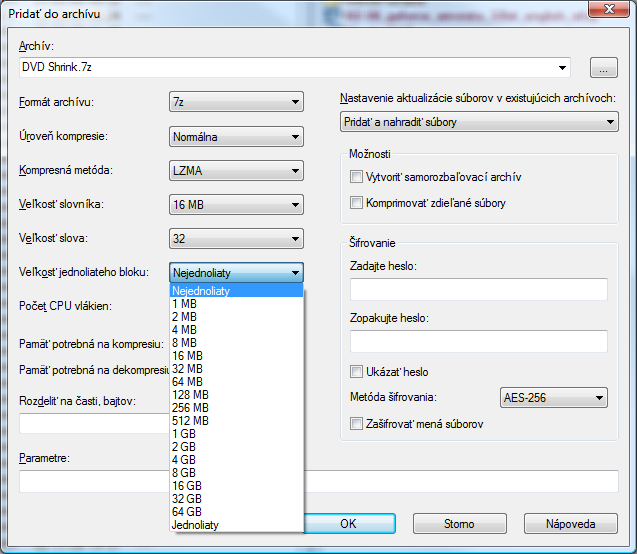
Task: Collapse the Veľkosť jednoliateho bloku dropdown
Action: [236, 273]
